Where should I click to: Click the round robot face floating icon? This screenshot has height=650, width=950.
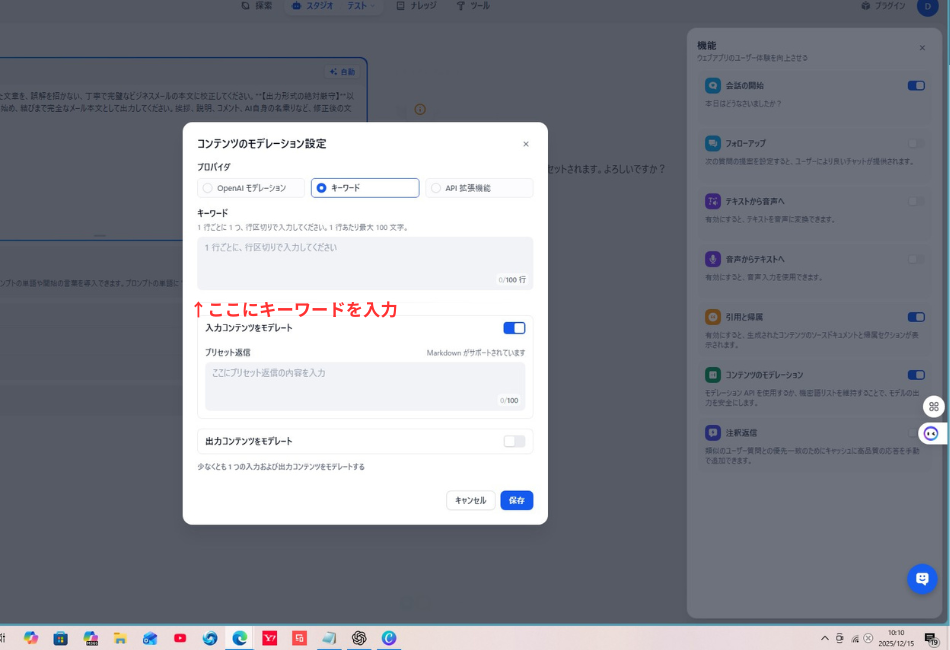coord(932,433)
